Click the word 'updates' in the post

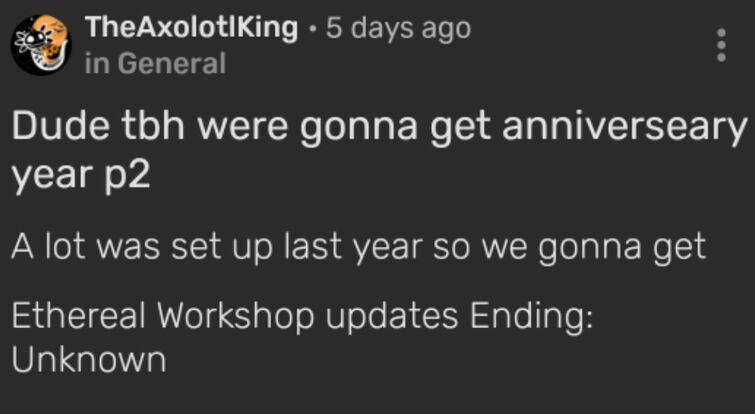(x=392, y=318)
